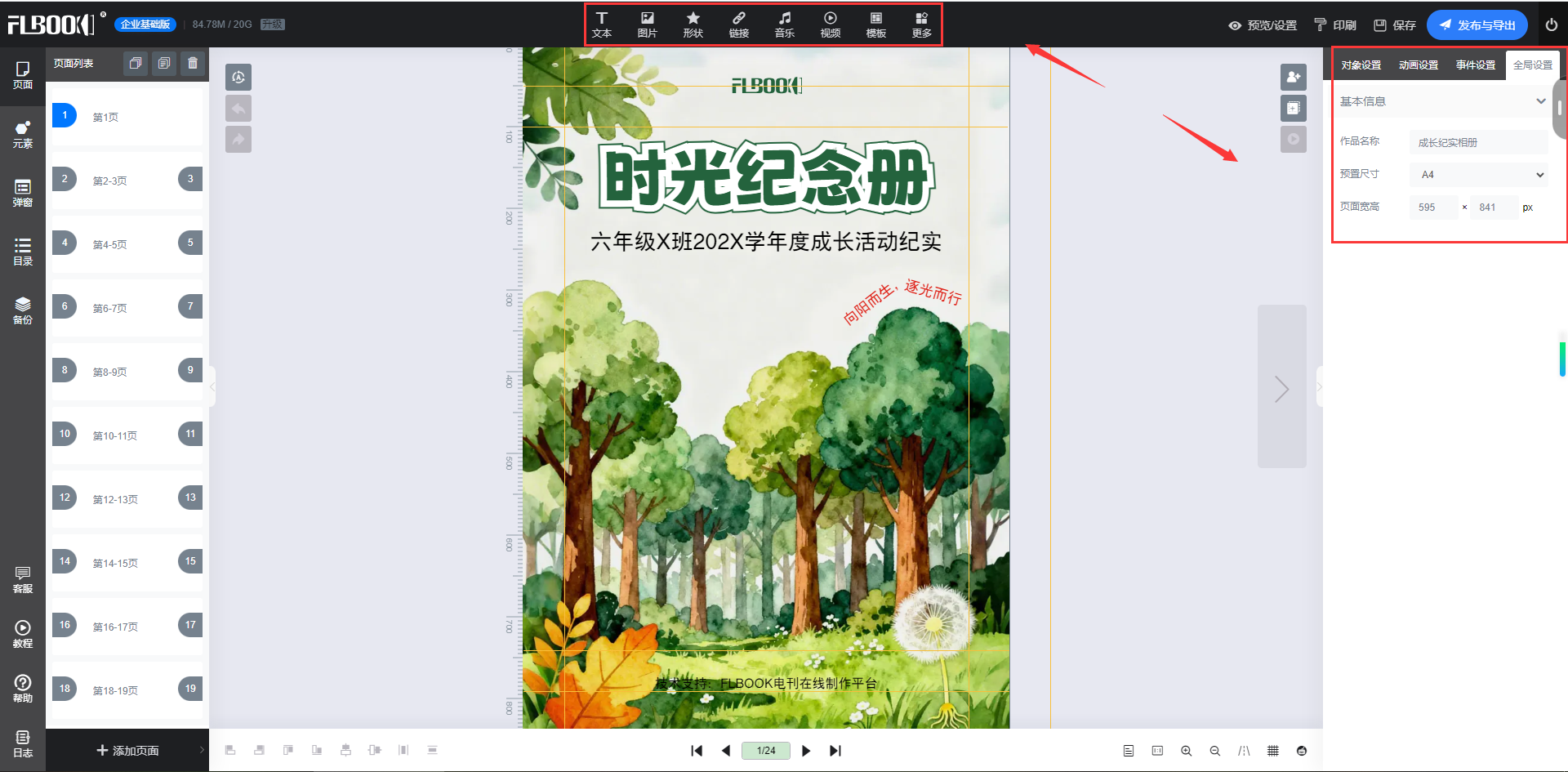Open the 预置尺寸 A4 dropdown

point(1479,175)
